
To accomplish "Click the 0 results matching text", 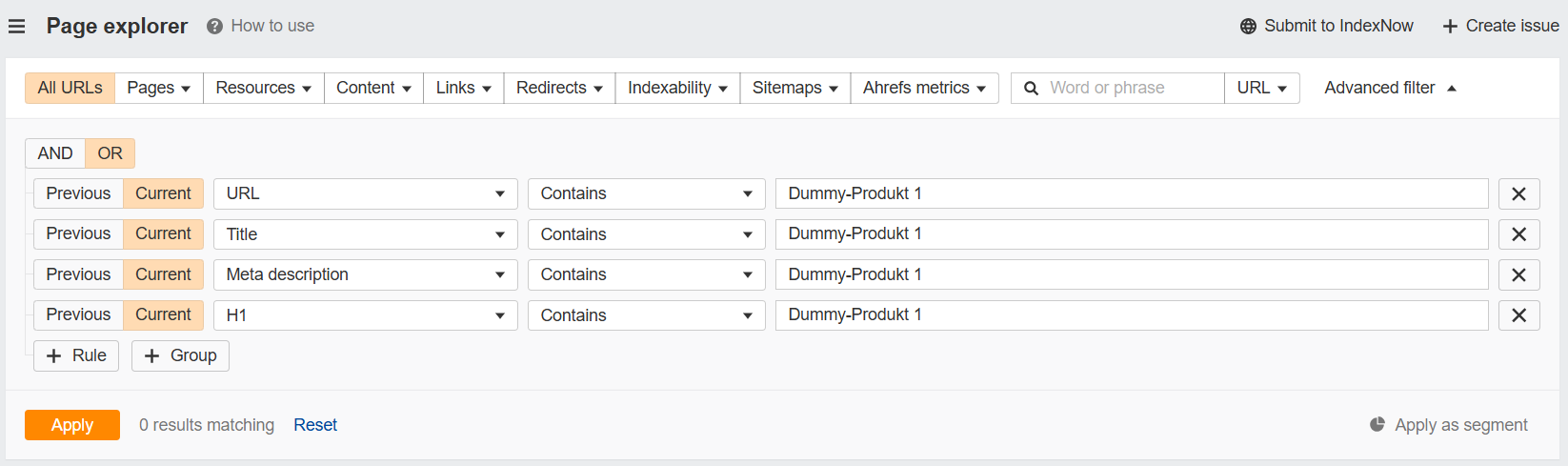I will [x=207, y=425].
